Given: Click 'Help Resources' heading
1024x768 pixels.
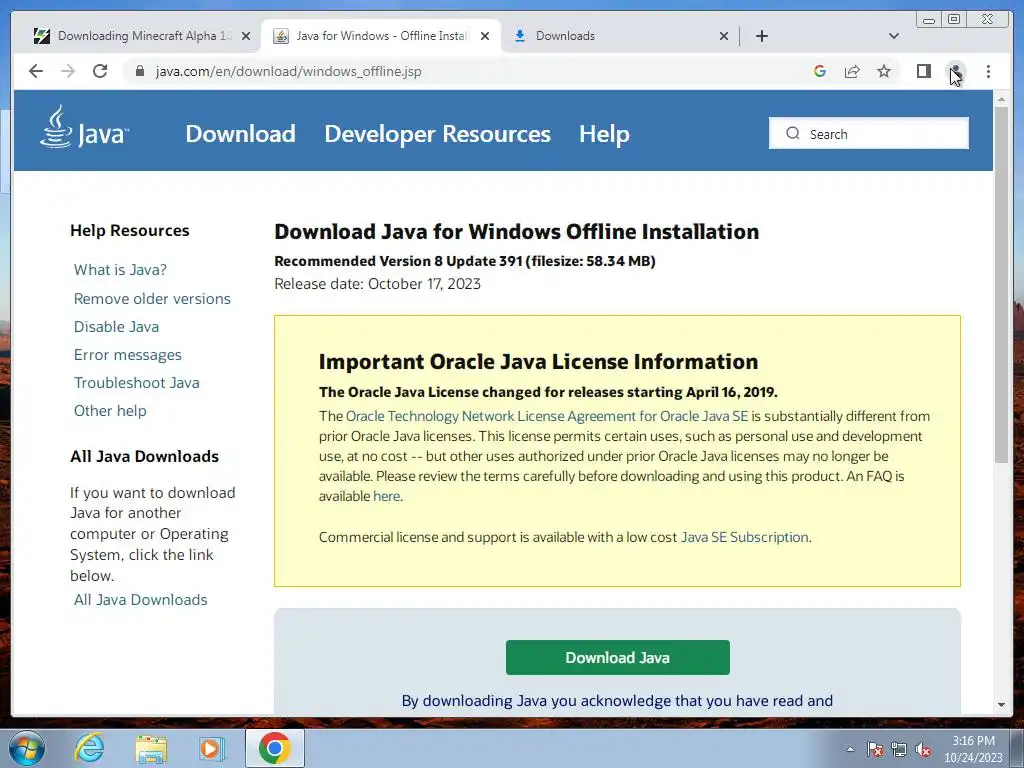Looking at the screenshot, I should [129, 231].
